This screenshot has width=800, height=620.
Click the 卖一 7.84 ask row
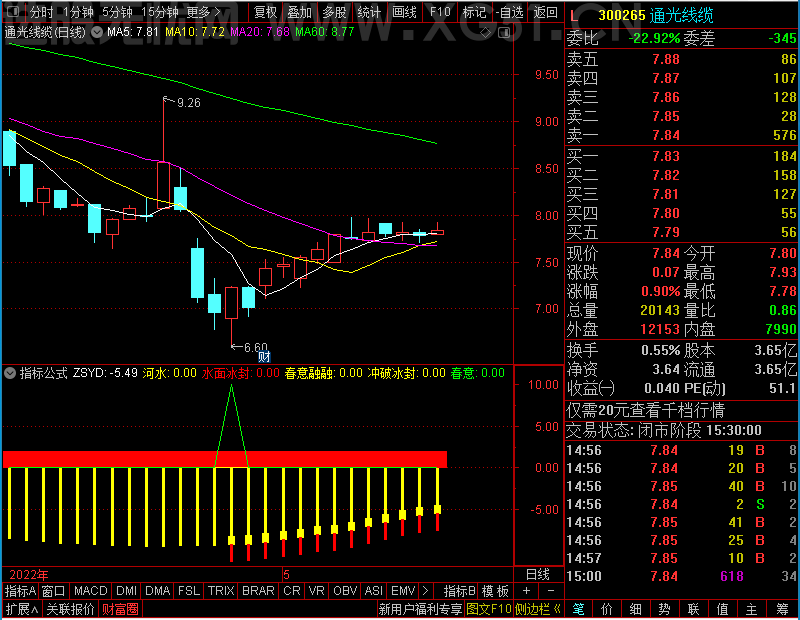[682, 135]
